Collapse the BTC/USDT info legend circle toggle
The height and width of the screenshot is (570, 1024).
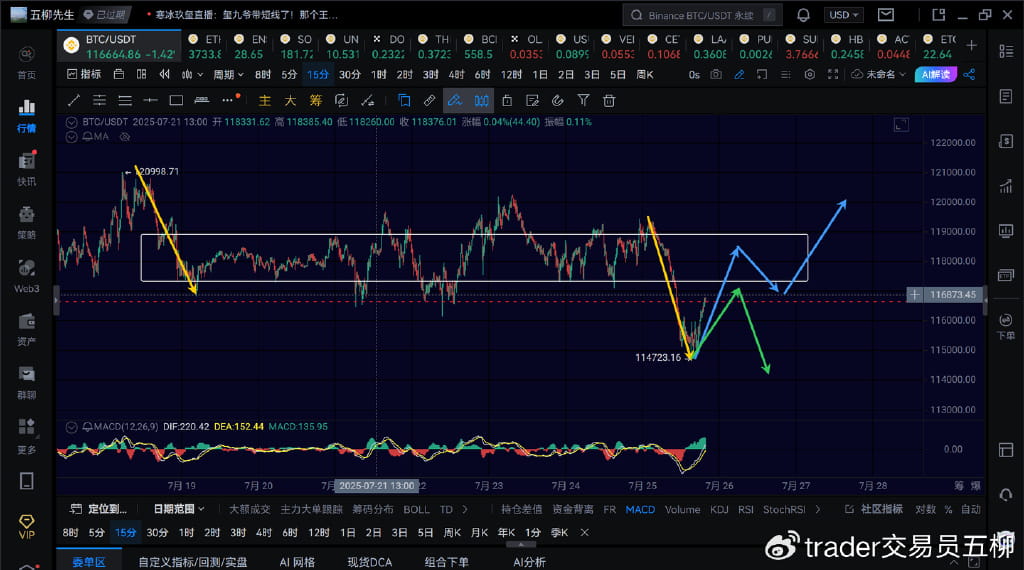coord(71,122)
